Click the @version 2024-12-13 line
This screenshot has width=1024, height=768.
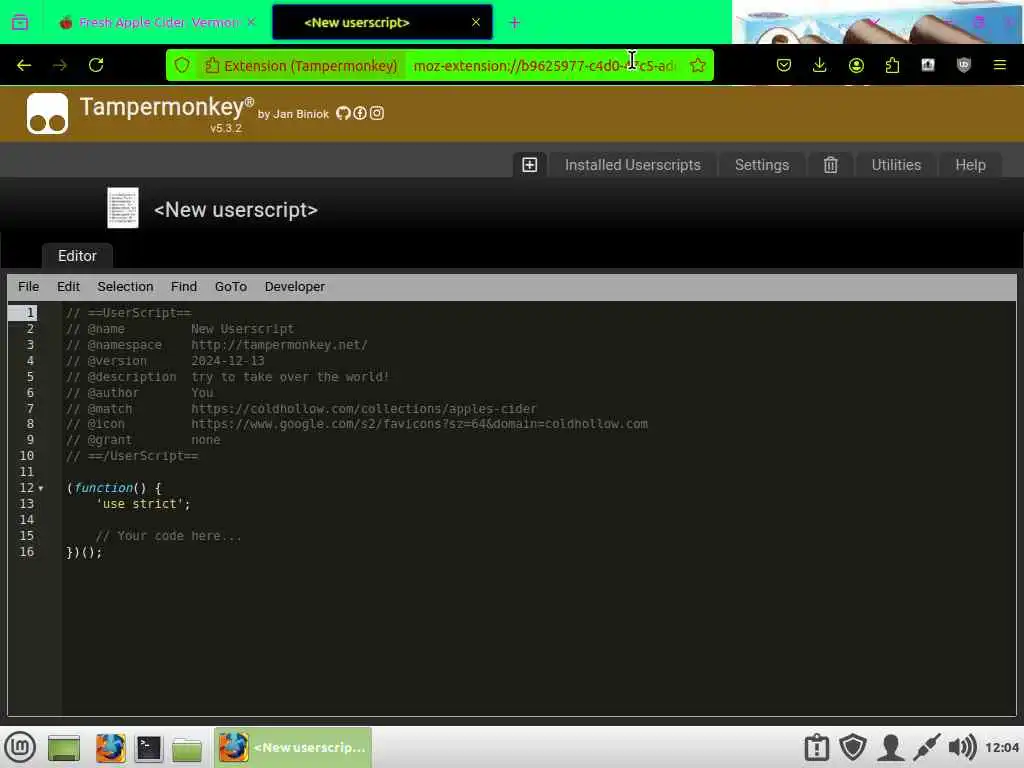tap(165, 361)
